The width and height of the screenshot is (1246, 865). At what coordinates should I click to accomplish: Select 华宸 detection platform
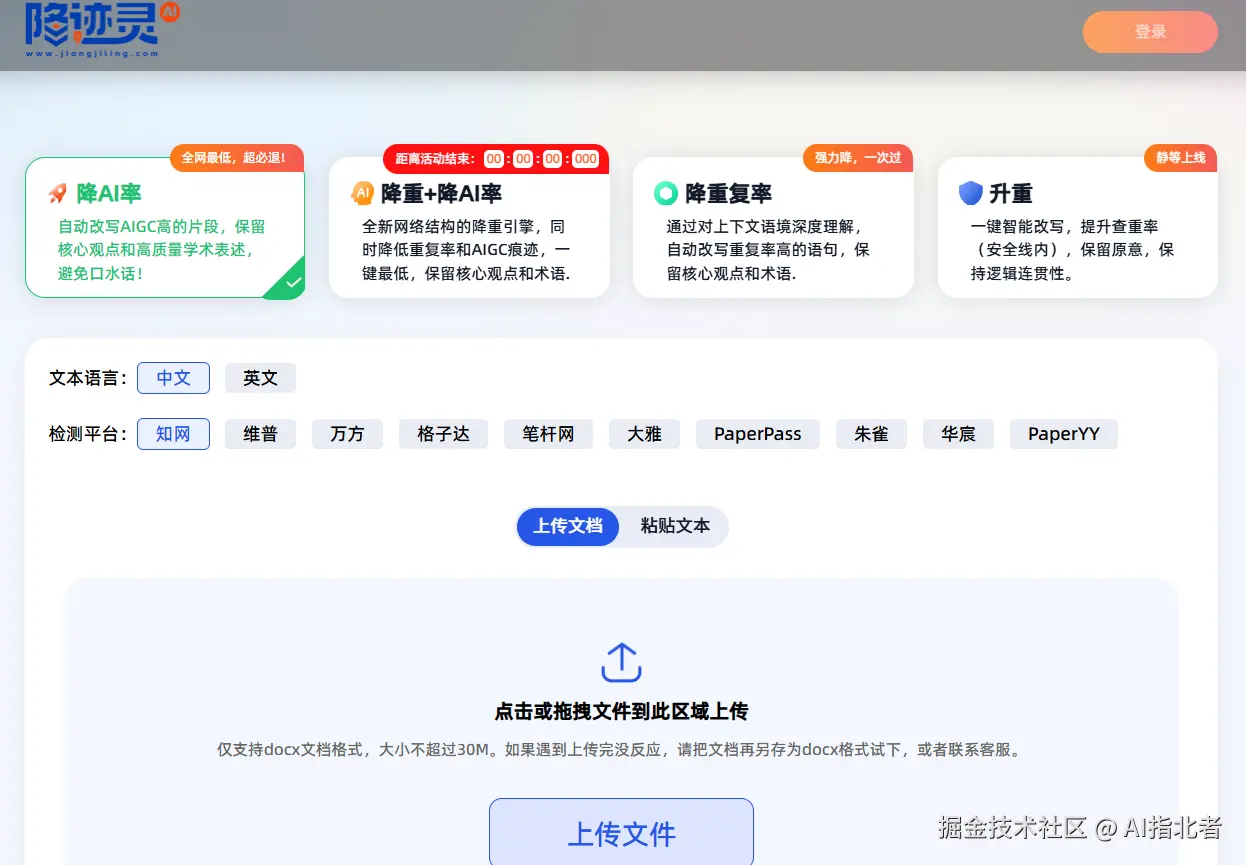tap(958, 434)
